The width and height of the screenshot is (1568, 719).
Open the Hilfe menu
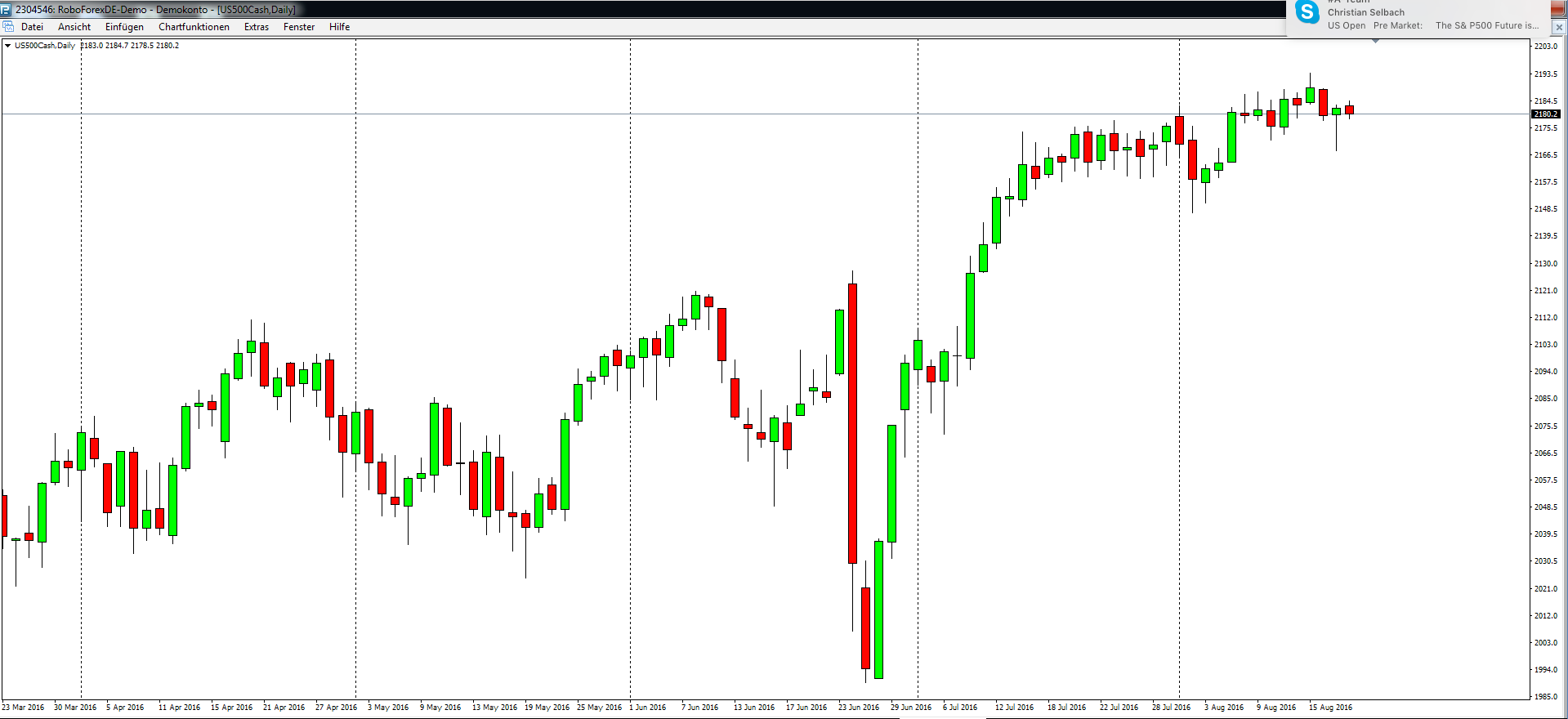339,27
